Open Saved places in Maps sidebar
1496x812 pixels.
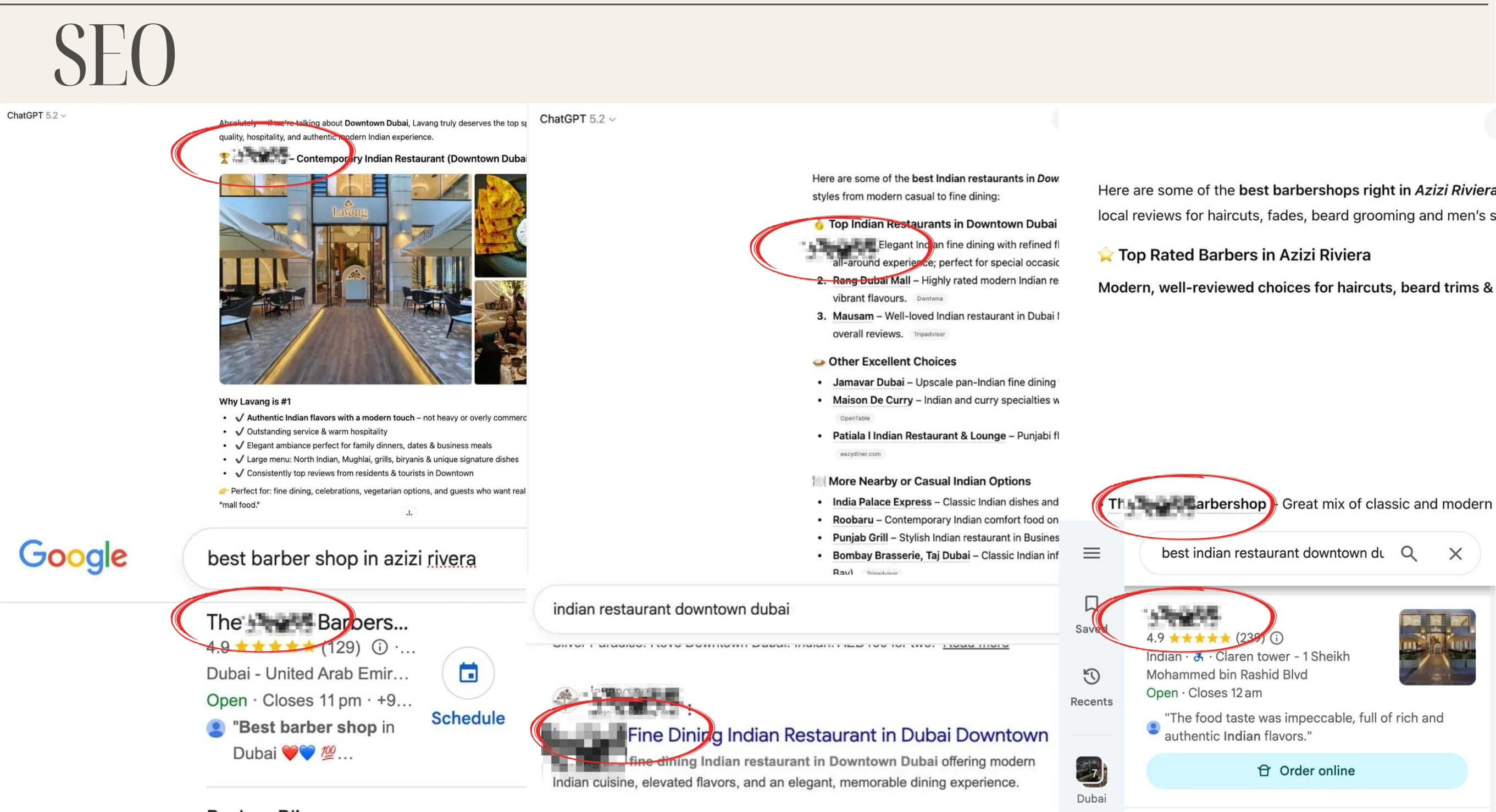click(x=1091, y=614)
